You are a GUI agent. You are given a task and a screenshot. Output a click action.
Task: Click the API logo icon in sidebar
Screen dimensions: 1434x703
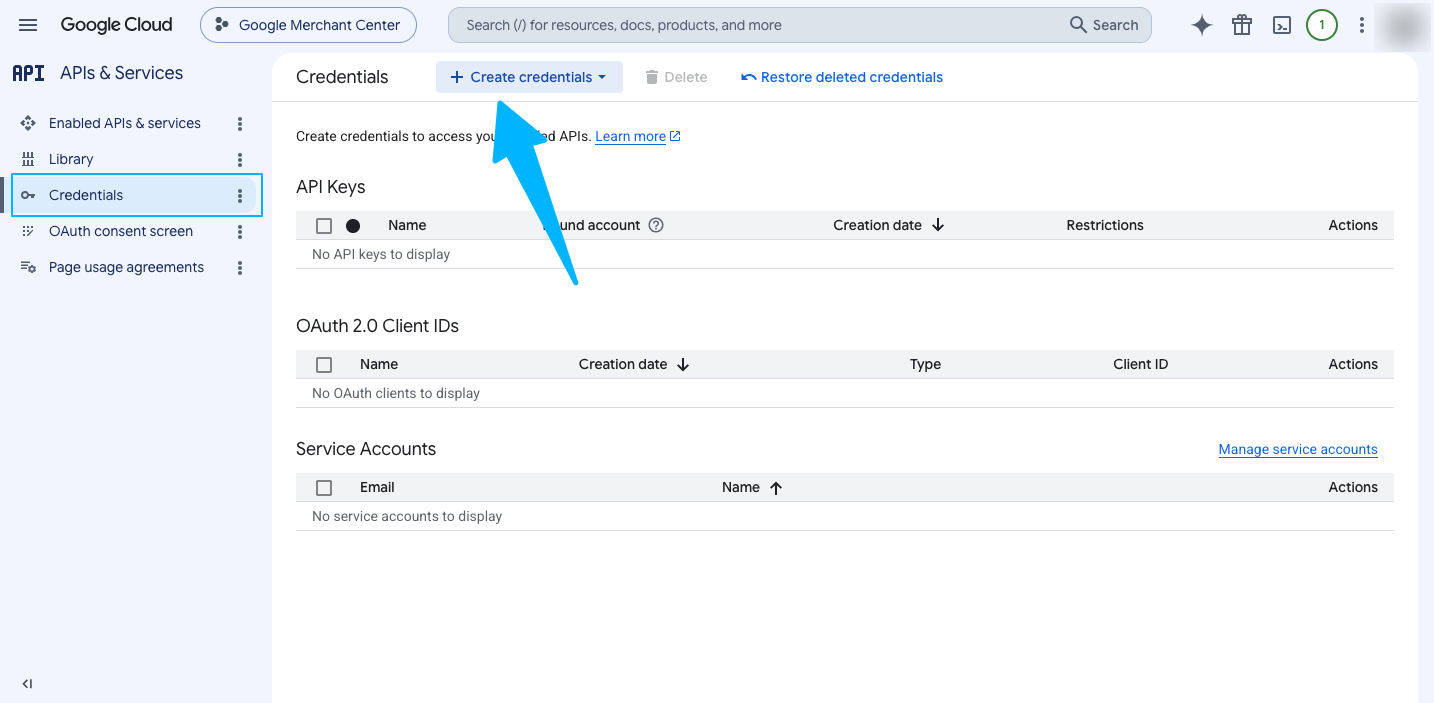coord(28,73)
